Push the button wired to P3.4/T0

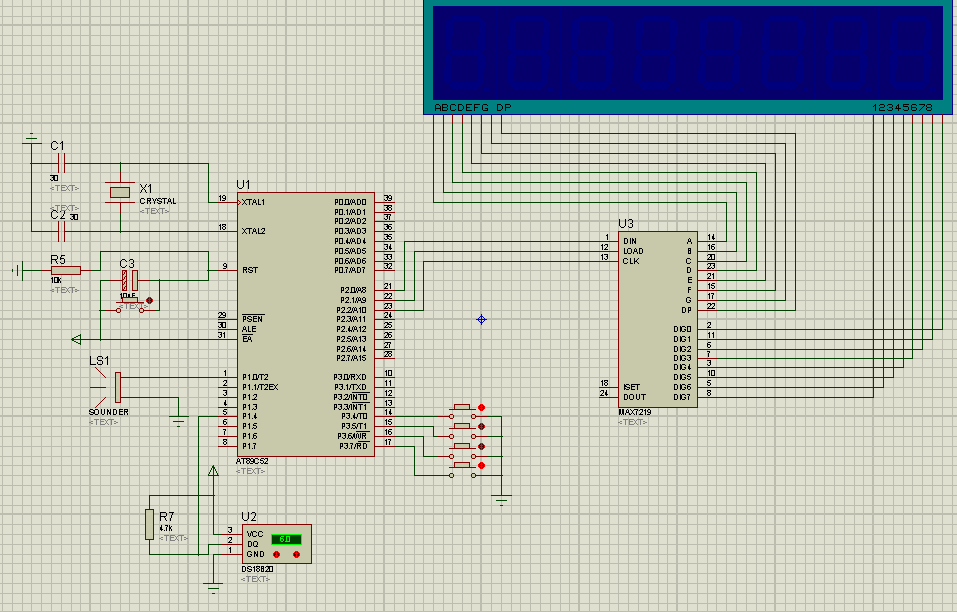pos(462,408)
